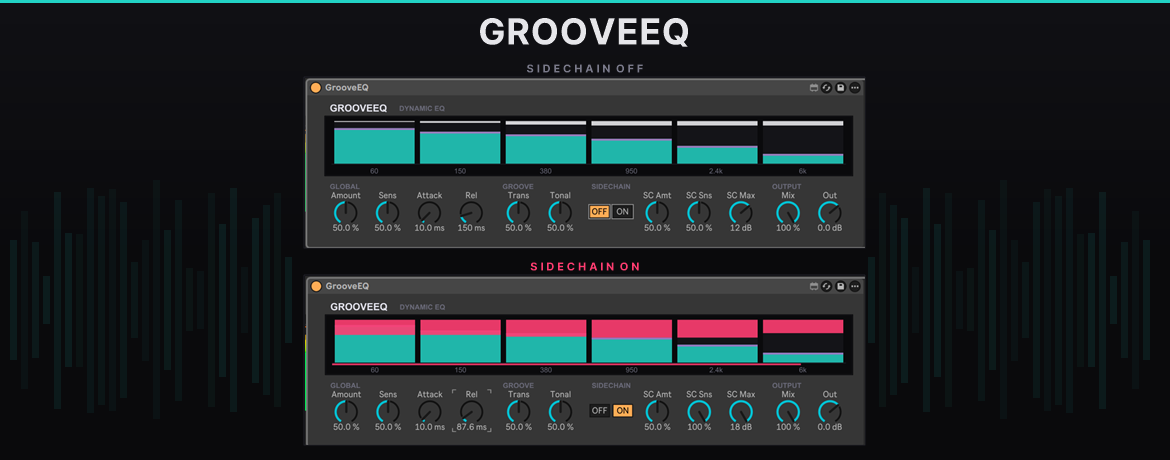Click Rel knob showing 87.6 ms
Image resolution: width=1170 pixels, height=460 pixels.
coord(472,411)
